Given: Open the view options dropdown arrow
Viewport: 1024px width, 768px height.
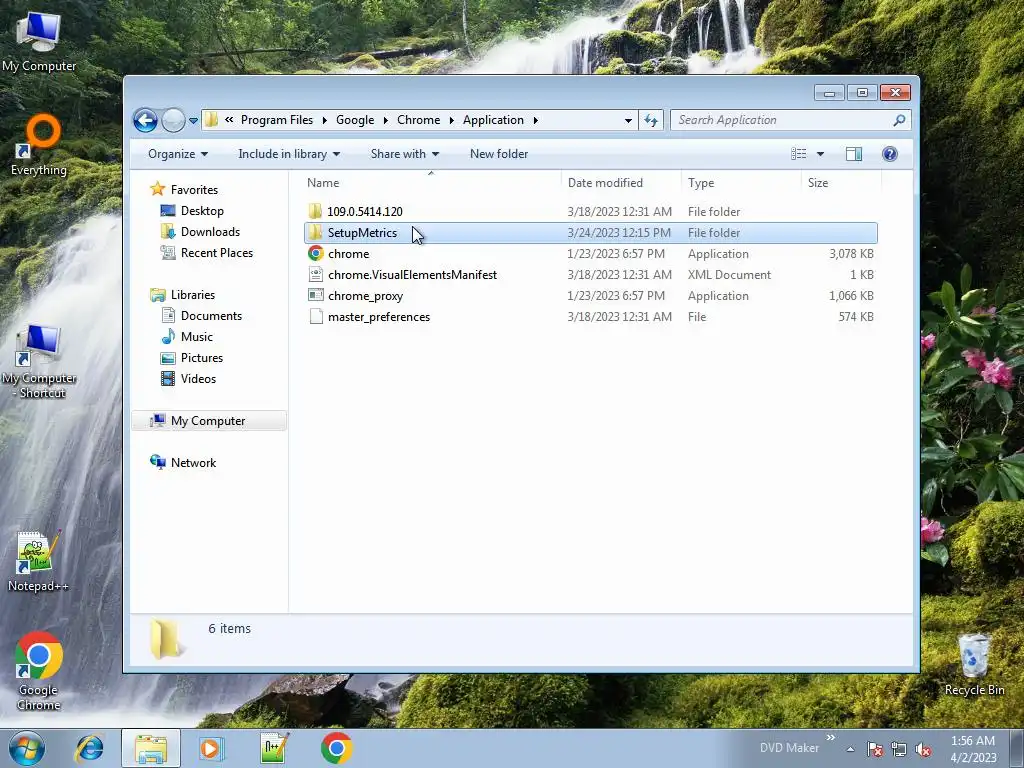Looking at the screenshot, I should (820, 154).
